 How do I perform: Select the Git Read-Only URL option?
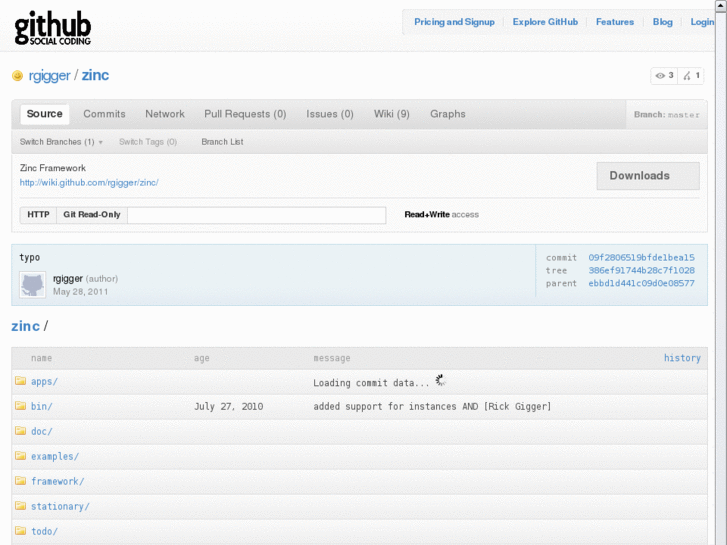pyautogui.click(x=92, y=215)
